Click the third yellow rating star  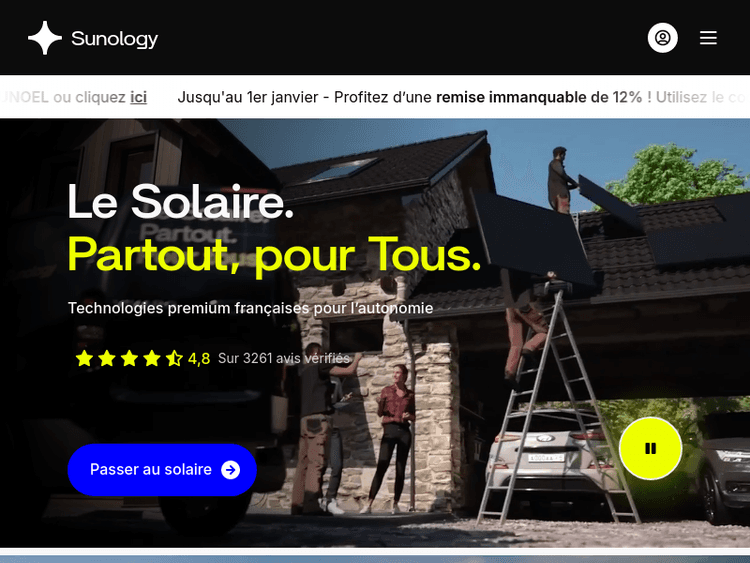click(129, 358)
